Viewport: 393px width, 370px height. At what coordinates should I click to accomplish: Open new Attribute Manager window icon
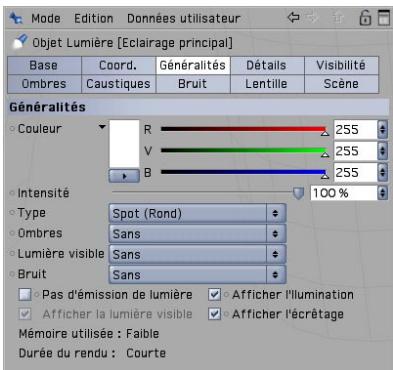pos(384,18)
